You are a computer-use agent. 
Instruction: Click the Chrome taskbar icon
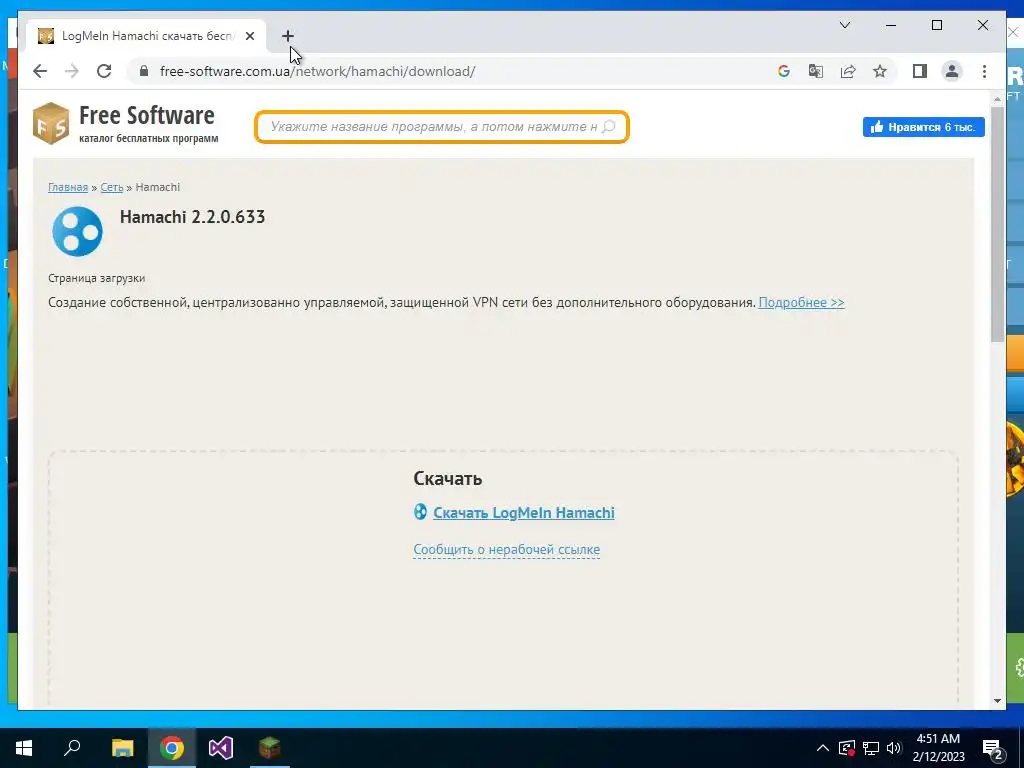(172, 748)
